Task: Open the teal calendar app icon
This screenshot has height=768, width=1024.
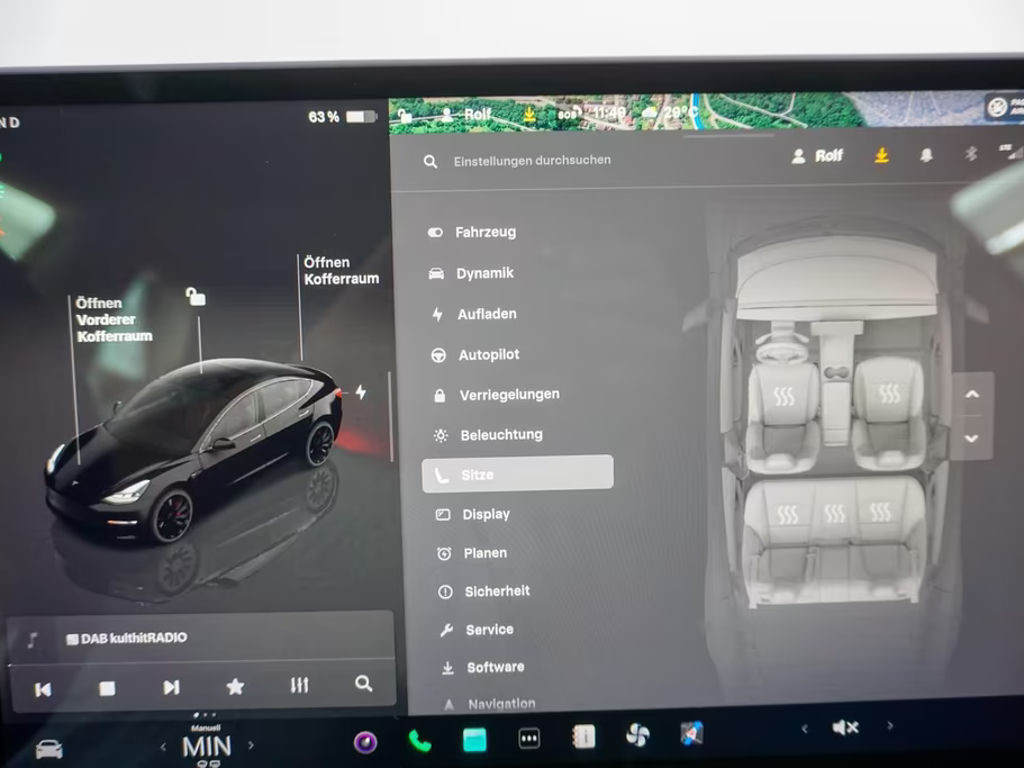Action: (x=475, y=740)
